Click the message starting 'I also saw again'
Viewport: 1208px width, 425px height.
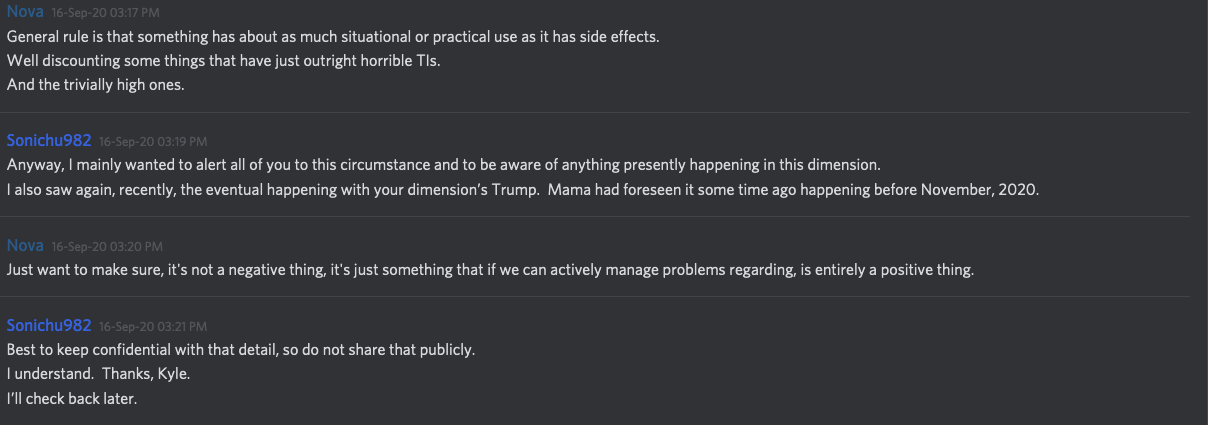tap(522, 189)
